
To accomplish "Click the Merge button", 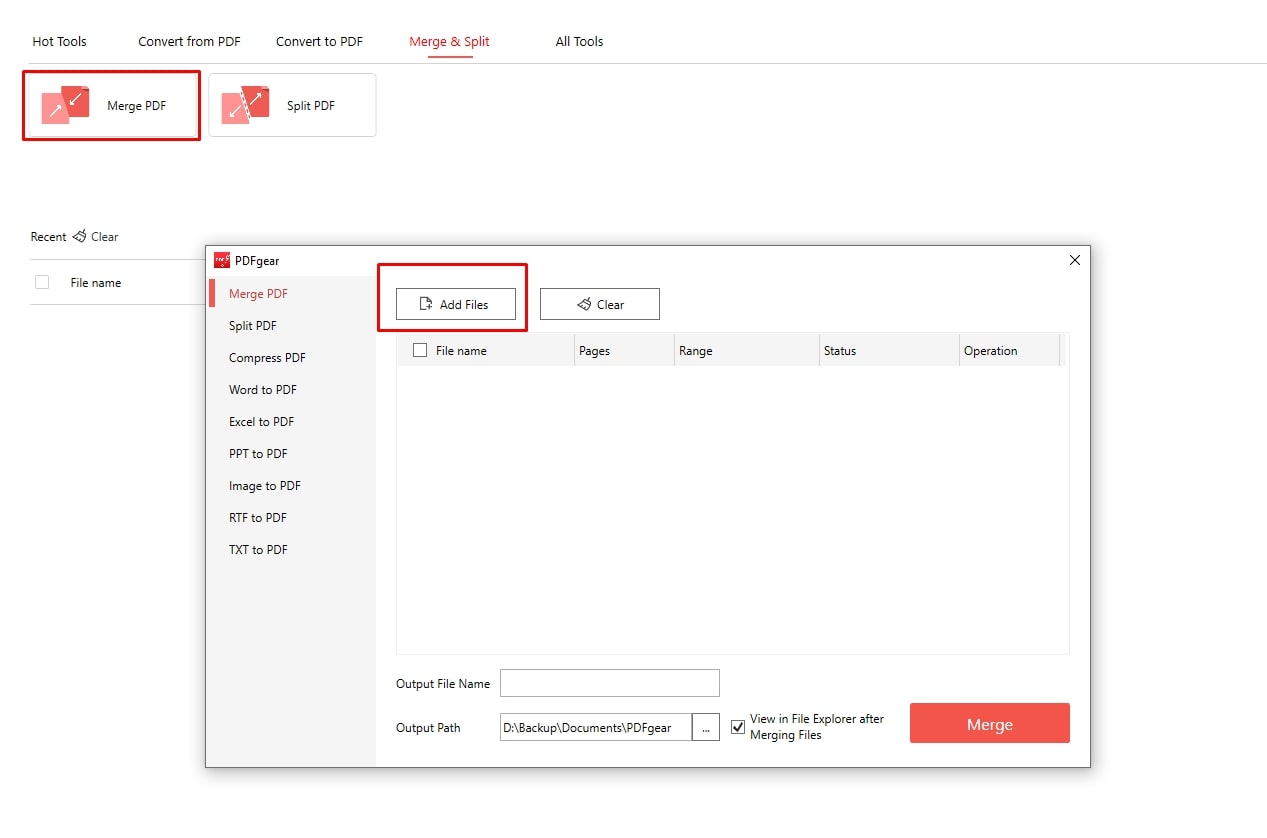I will coord(988,722).
